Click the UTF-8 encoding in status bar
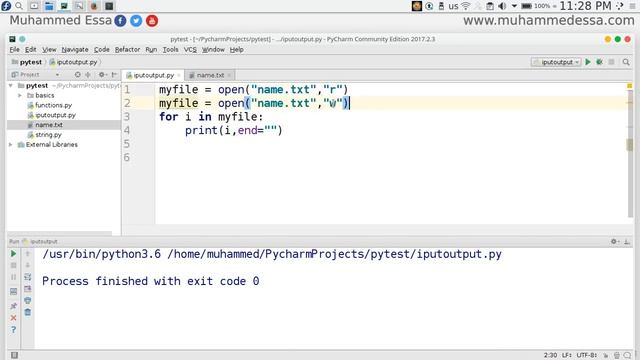 click(x=587, y=355)
